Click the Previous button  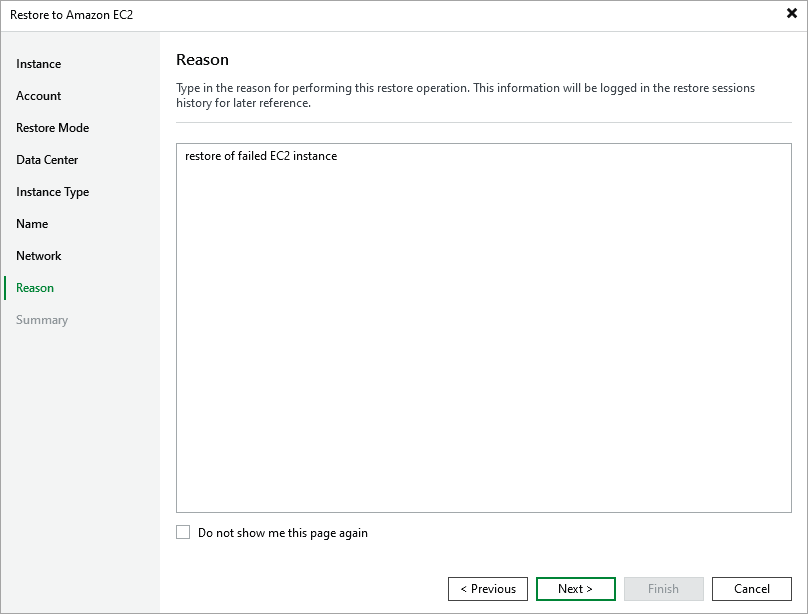click(488, 588)
